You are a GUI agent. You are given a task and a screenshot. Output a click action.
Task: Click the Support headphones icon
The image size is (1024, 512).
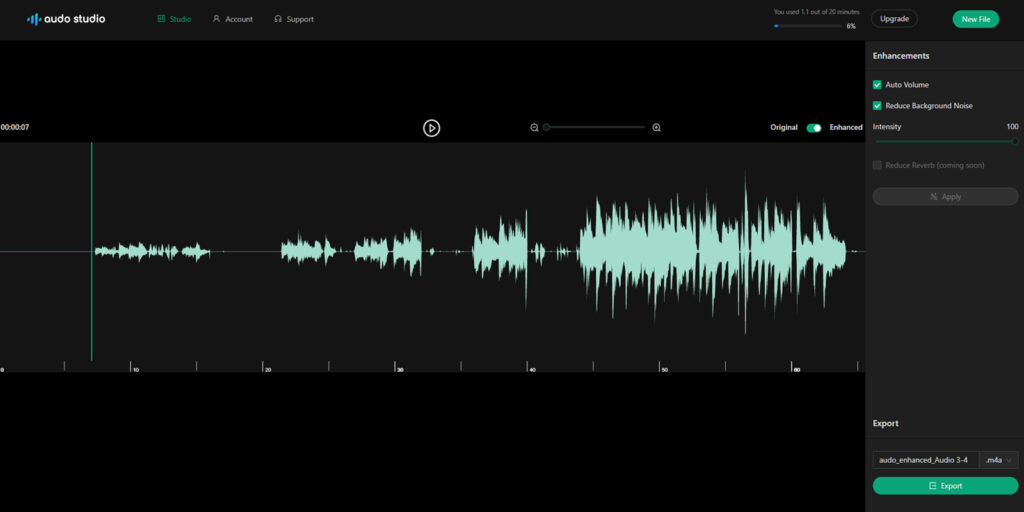[x=278, y=19]
